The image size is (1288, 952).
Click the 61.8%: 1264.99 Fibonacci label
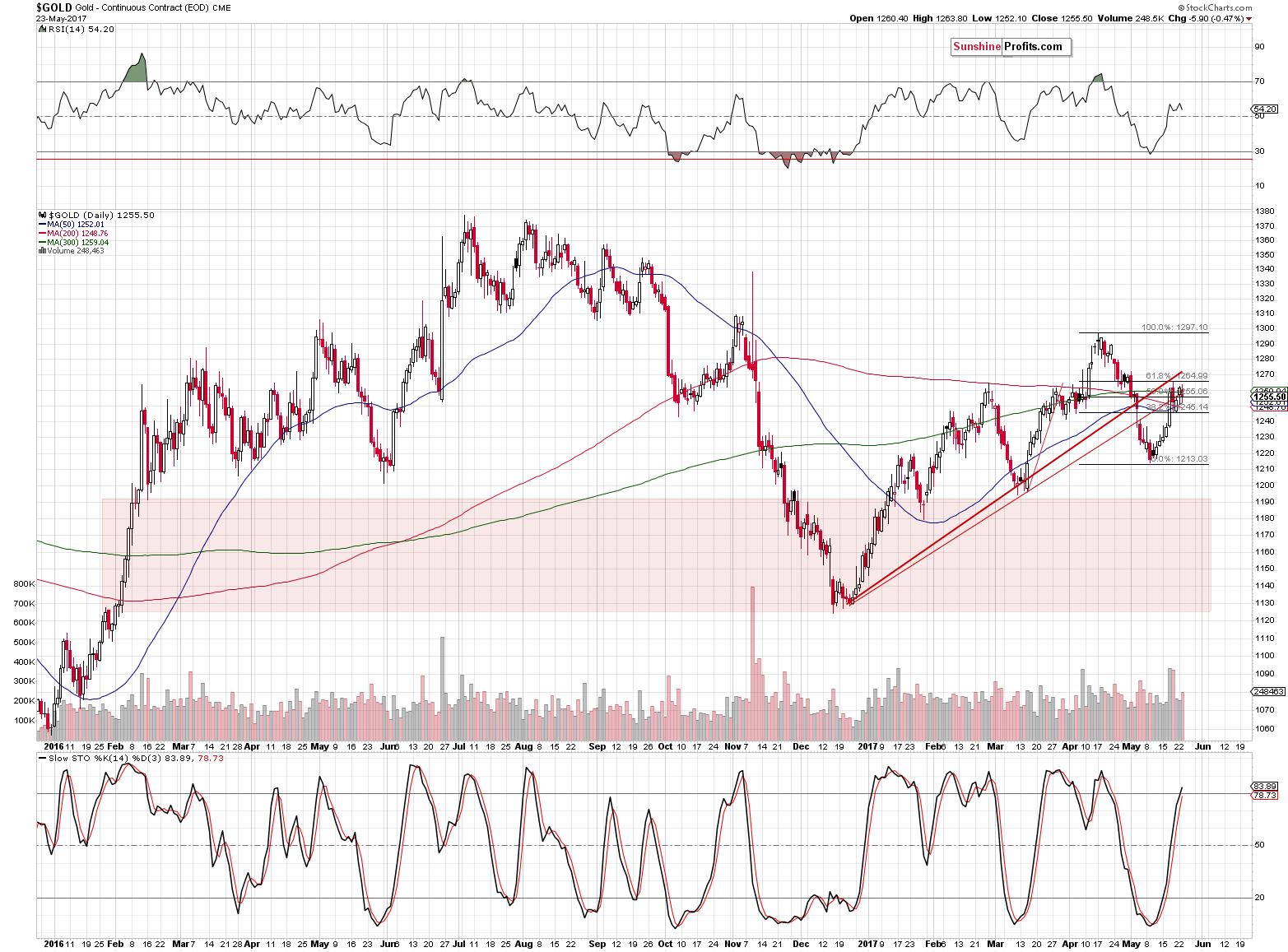point(1177,376)
